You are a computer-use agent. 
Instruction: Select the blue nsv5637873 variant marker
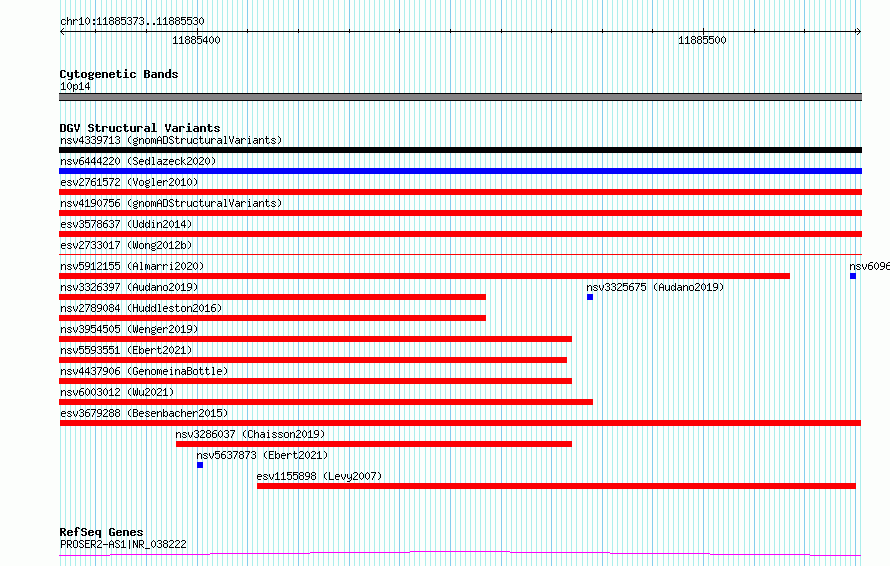[200, 465]
